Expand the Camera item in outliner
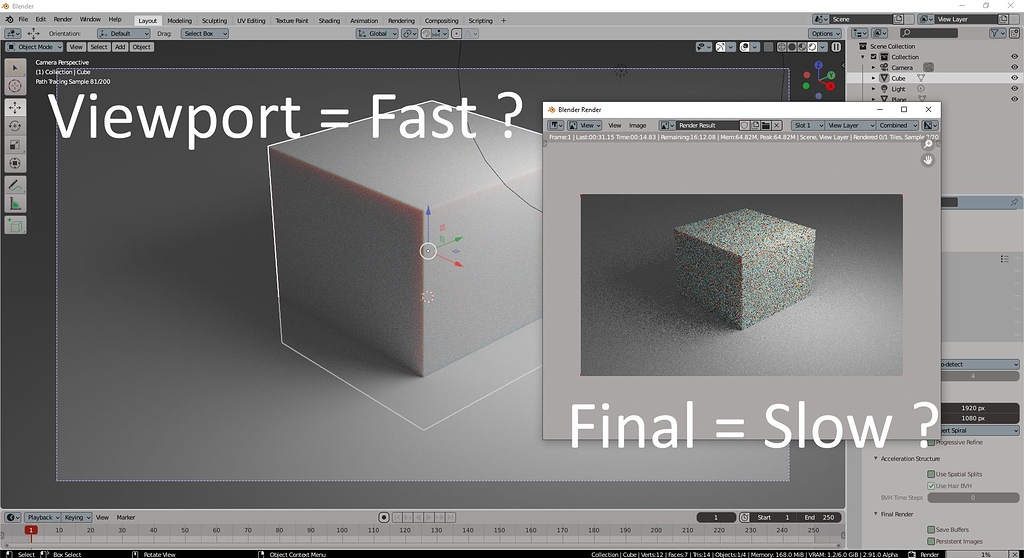 click(874, 67)
